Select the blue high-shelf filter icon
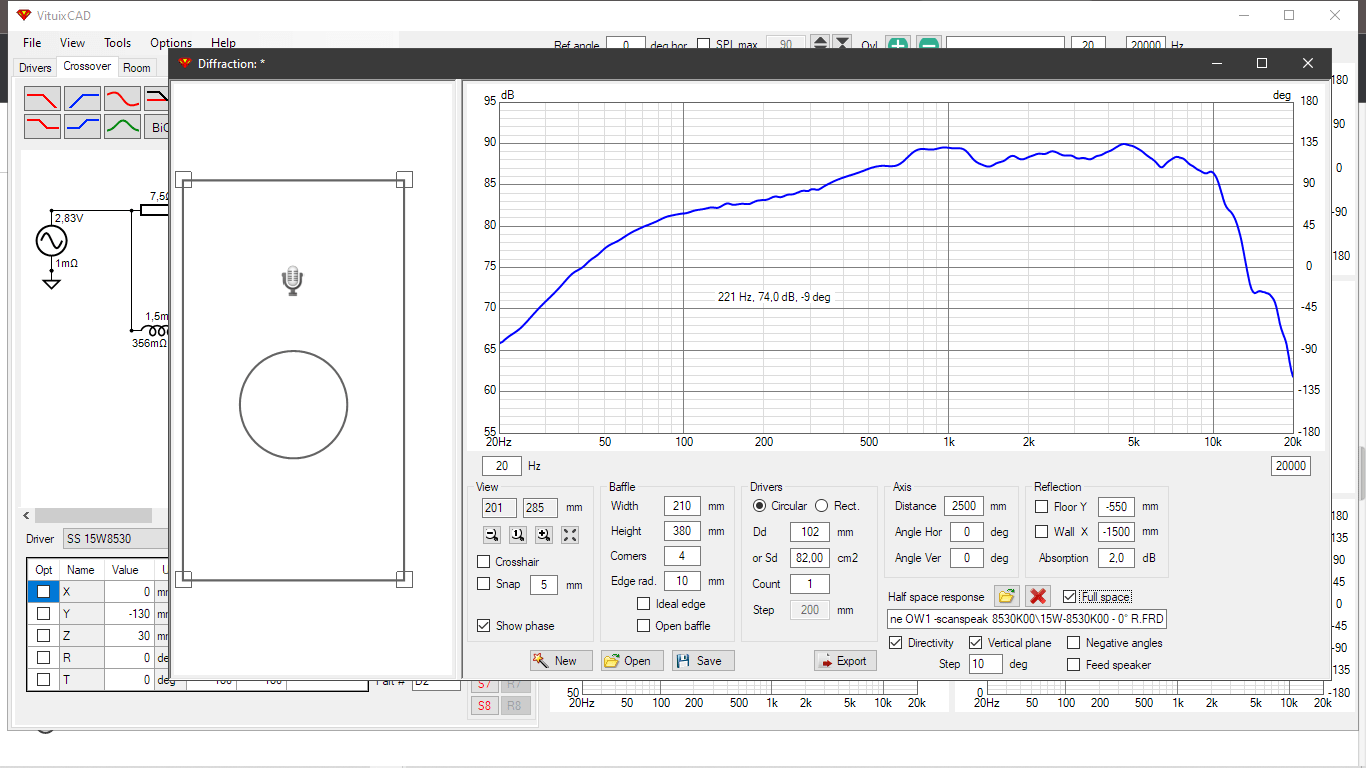 click(83, 126)
